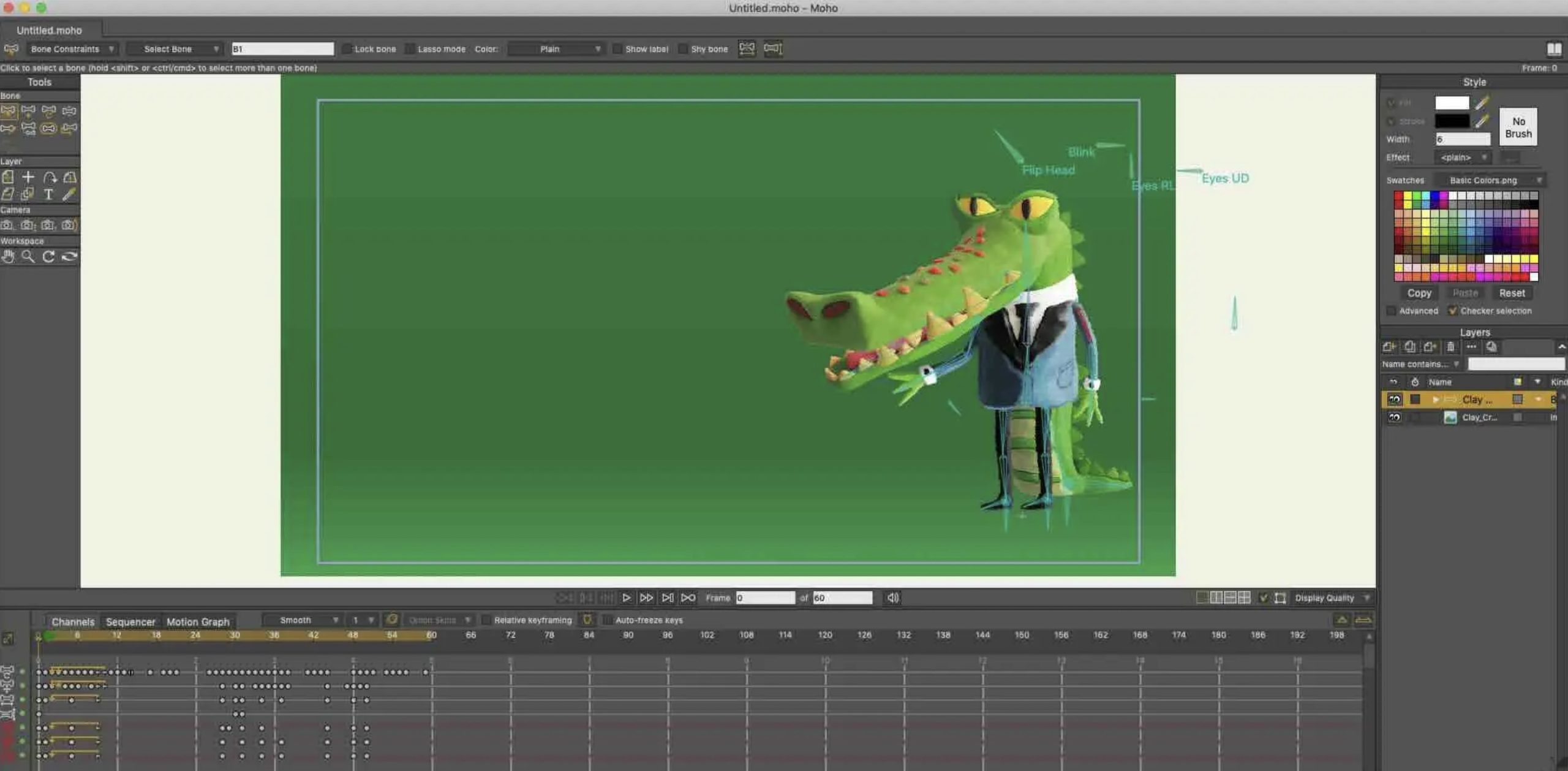Click the Copy style button
Screen dimensions: 1568x771
(1419, 293)
